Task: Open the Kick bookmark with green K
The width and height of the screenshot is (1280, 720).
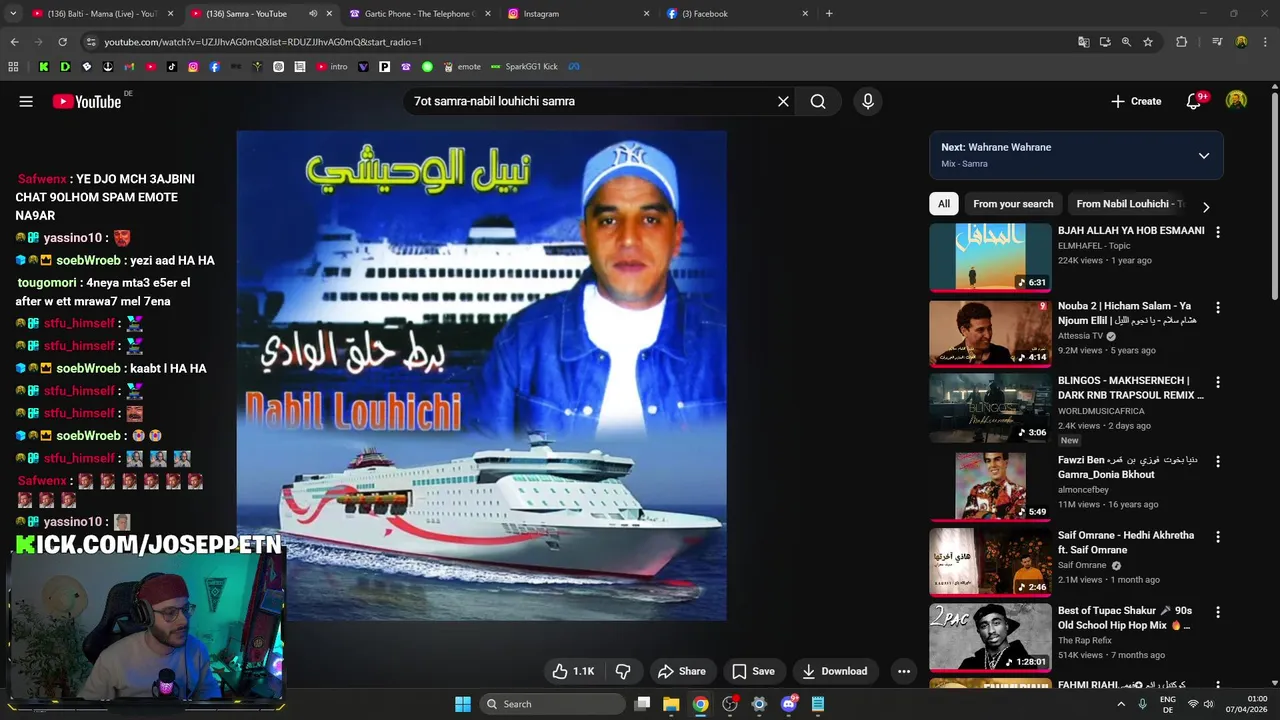Action: click(x=43, y=67)
